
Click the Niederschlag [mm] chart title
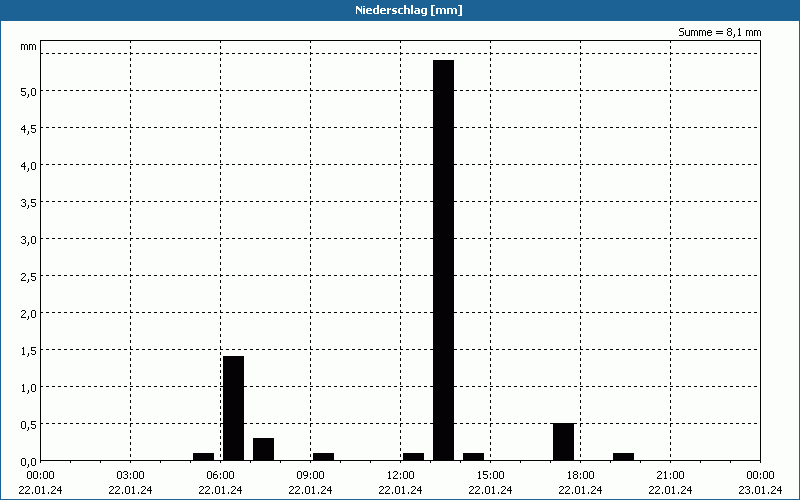(409, 10)
